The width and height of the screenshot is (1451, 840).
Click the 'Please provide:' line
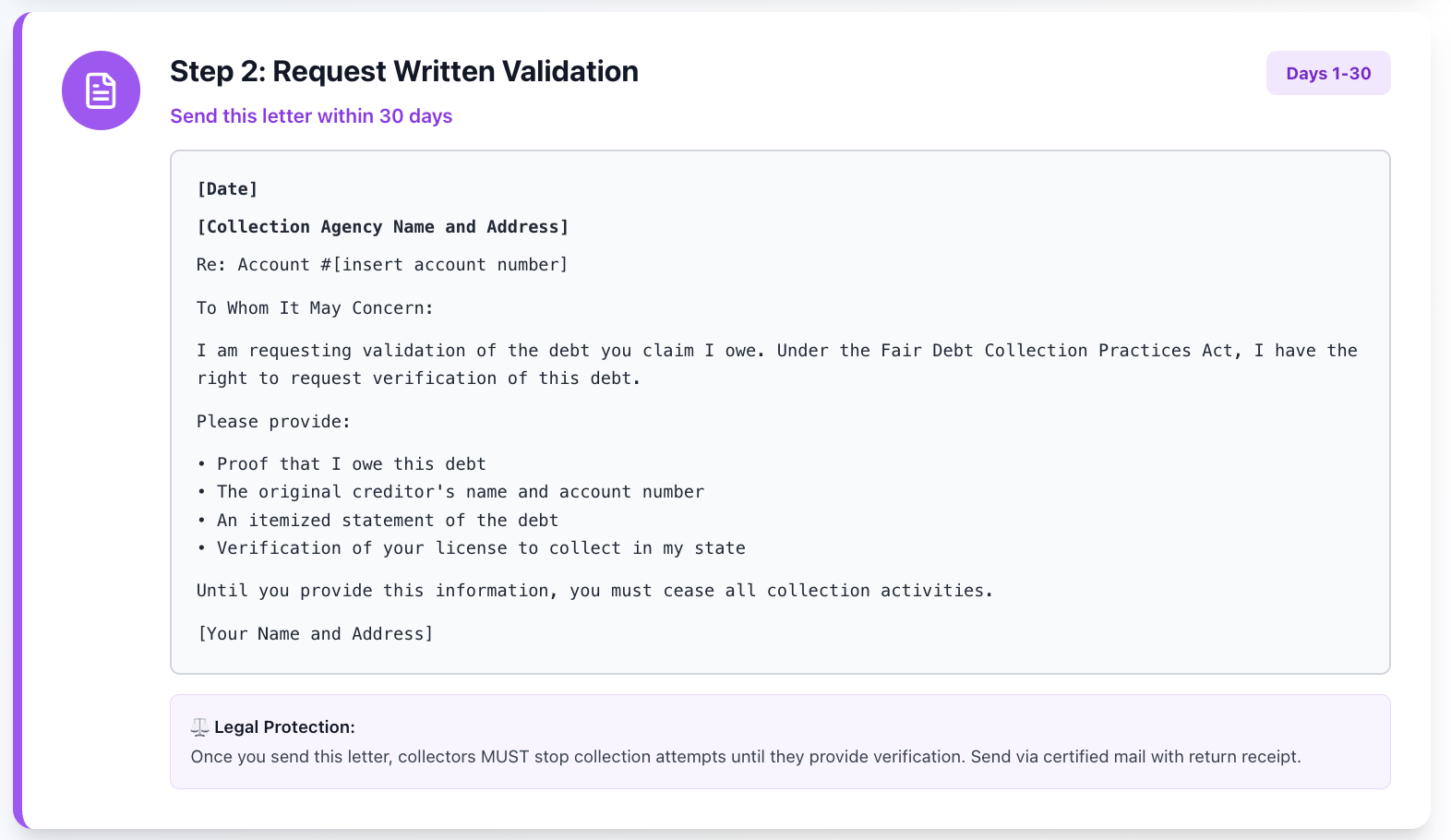[x=273, y=422]
